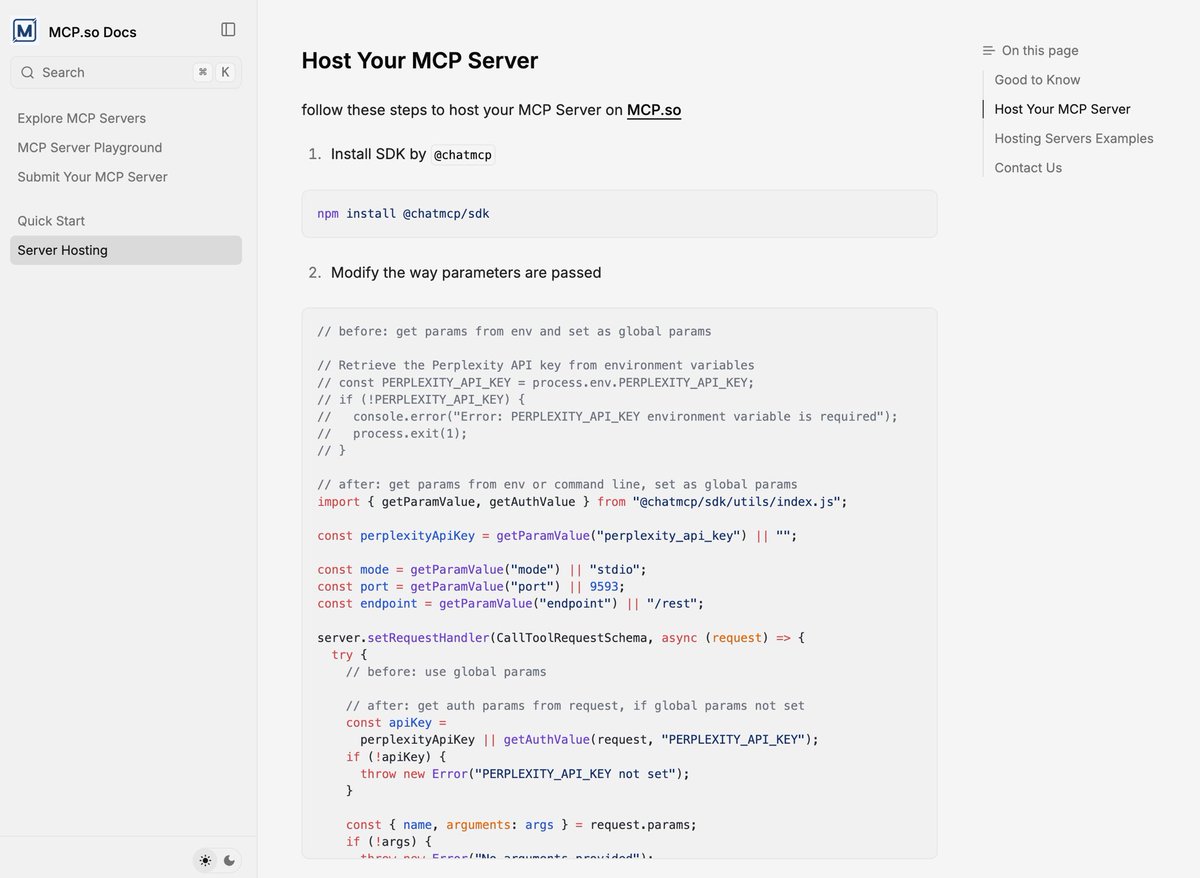1200x878 pixels.
Task: Go to Quick Start page
Action: coord(51,221)
